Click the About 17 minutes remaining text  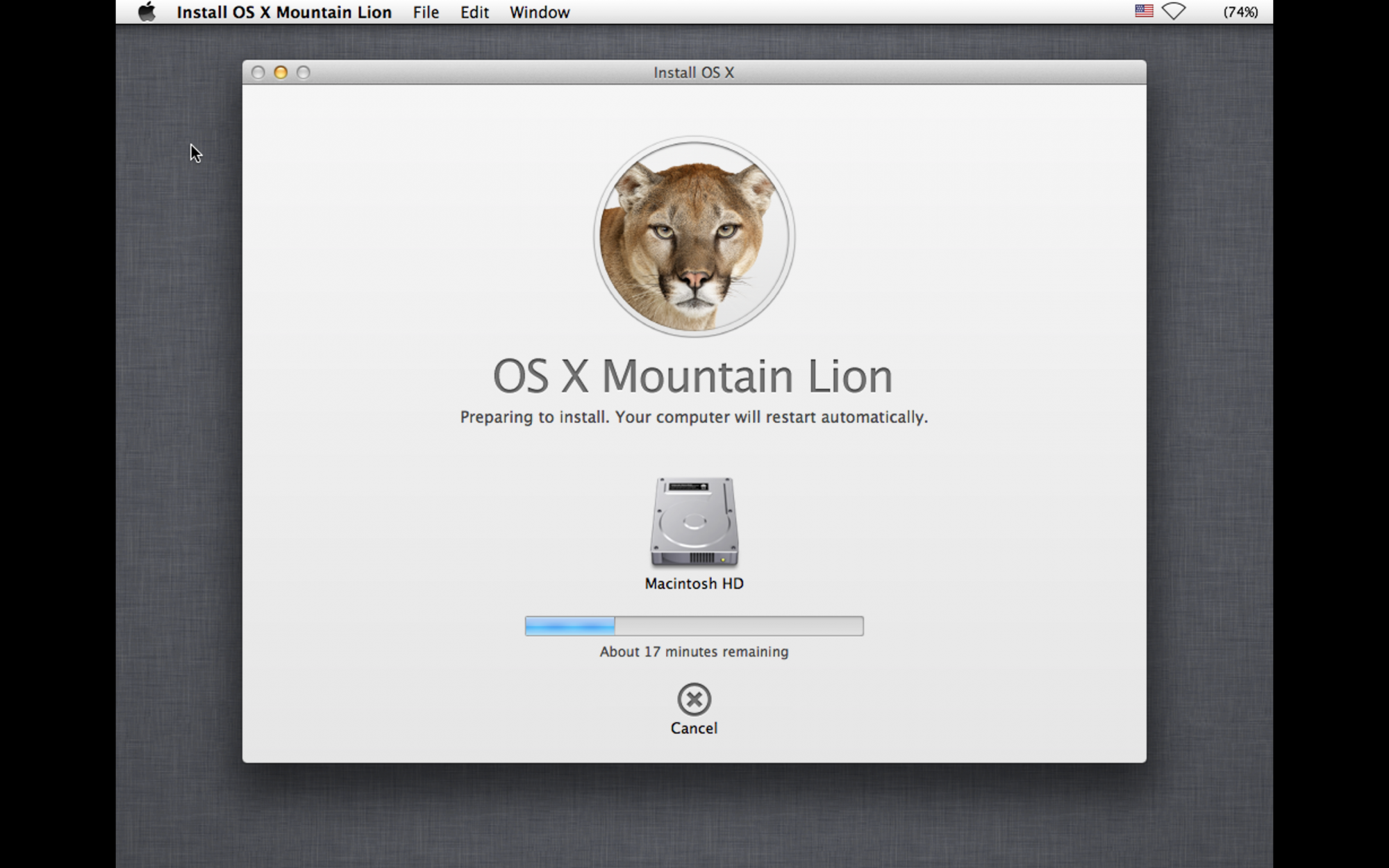tap(694, 652)
